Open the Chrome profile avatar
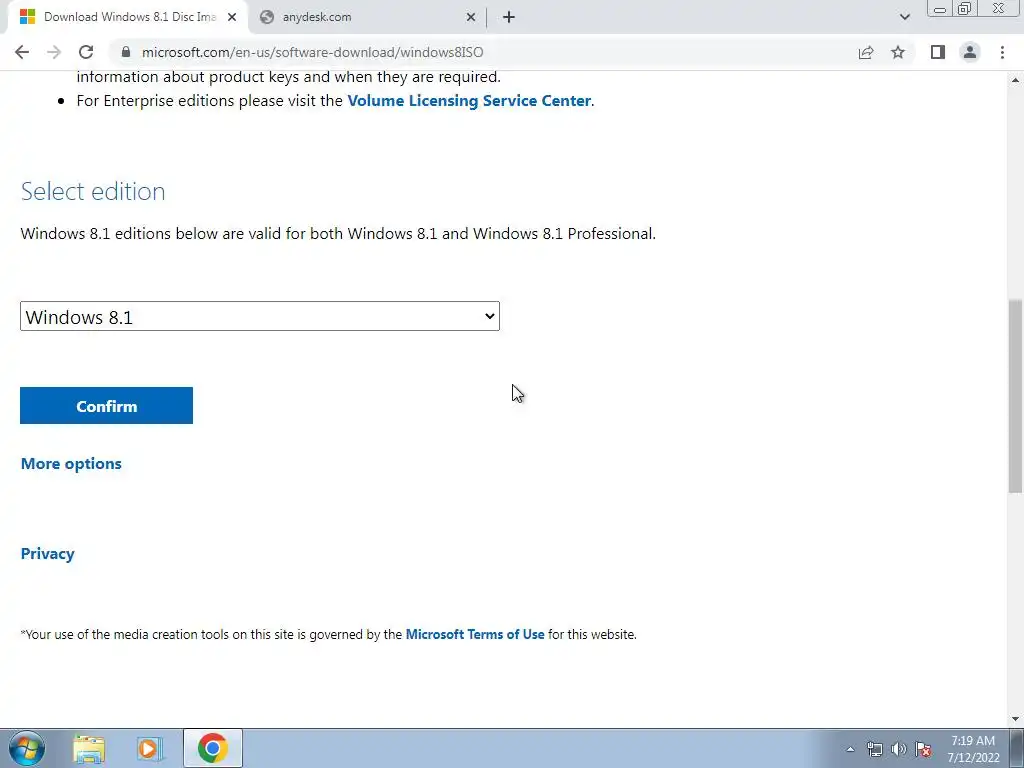Viewport: 1024px width, 768px height. [970, 52]
